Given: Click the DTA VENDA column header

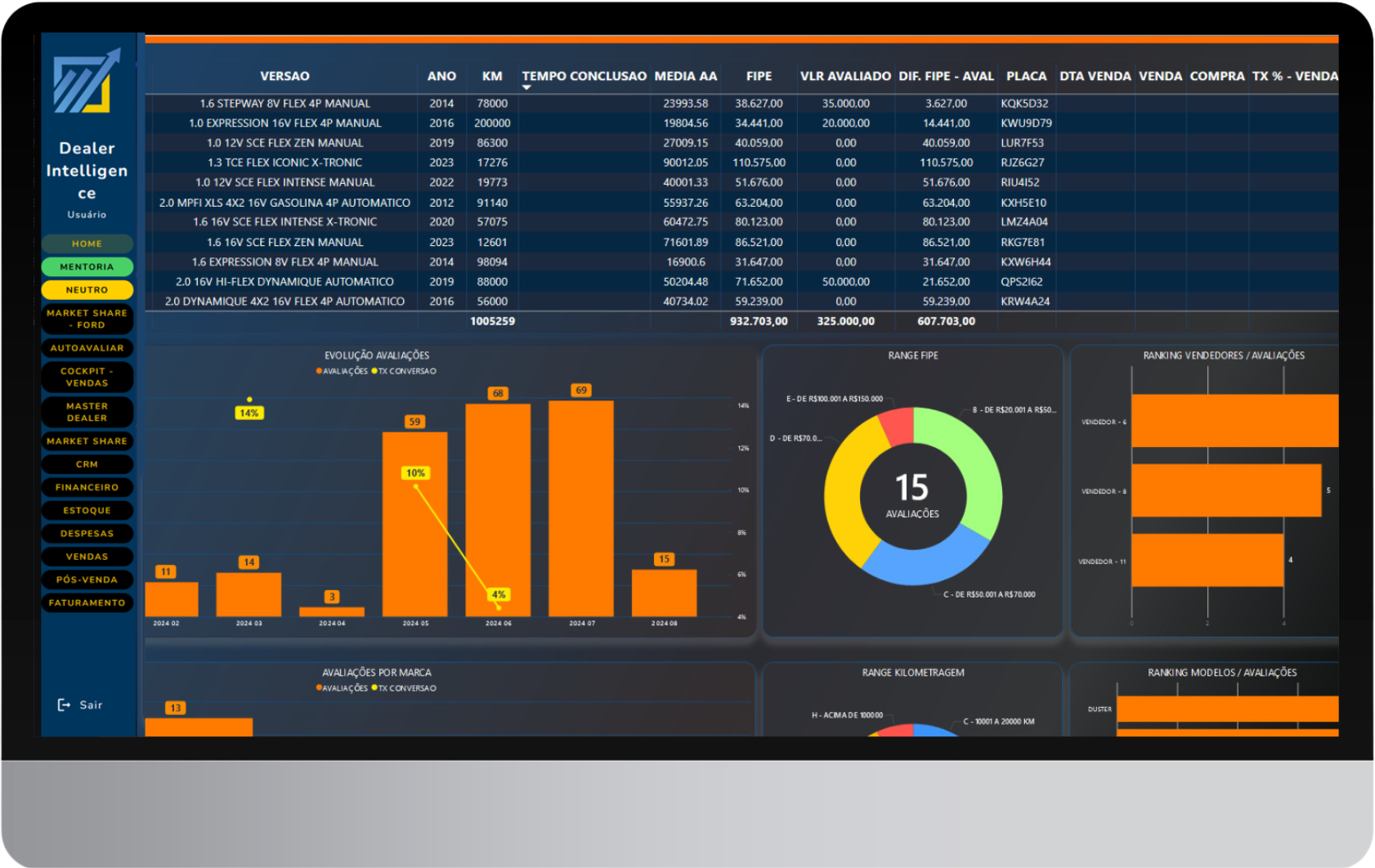Looking at the screenshot, I should tap(1095, 76).
